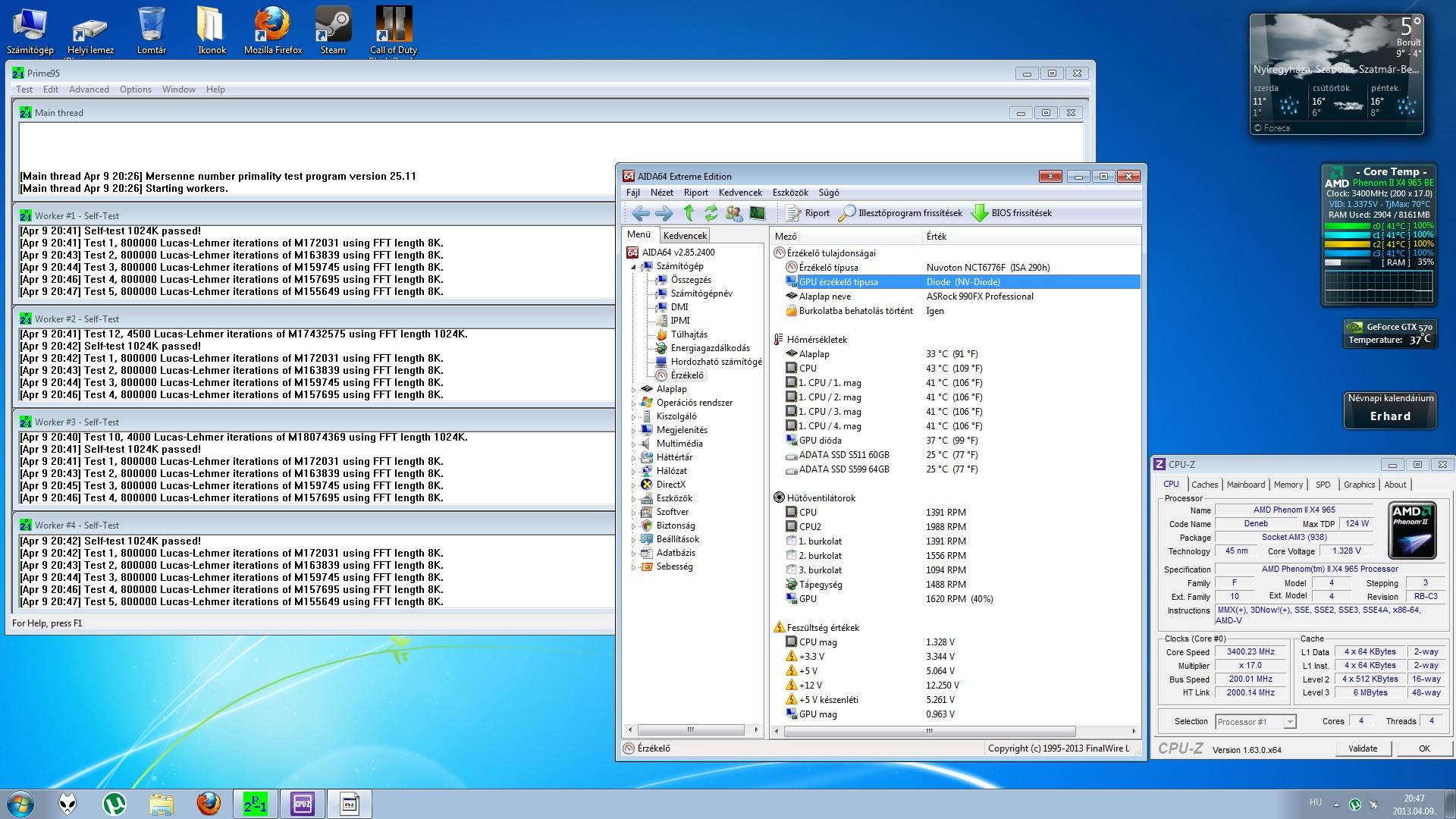This screenshot has width=1456, height=819.
Task: Open the Advanced menu in Prime95
Action: (x=89, y=89)
